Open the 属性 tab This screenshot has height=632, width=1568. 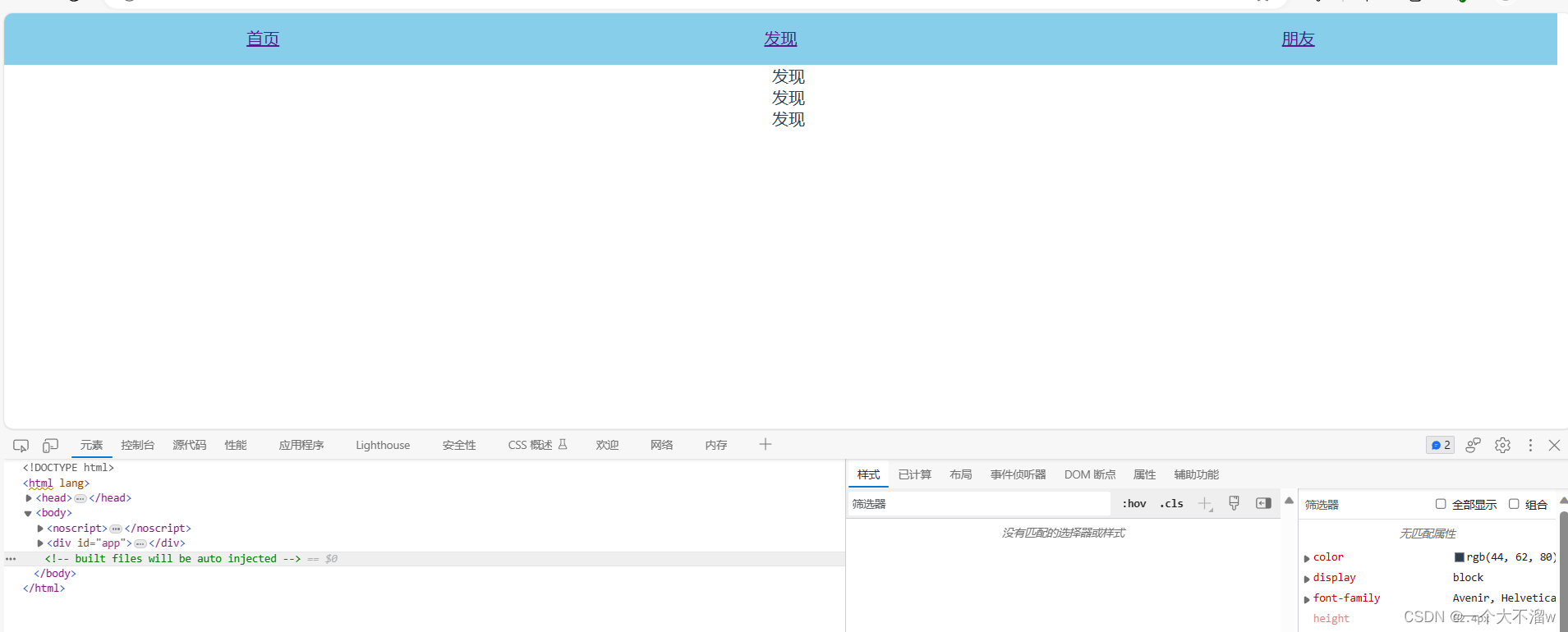pos(1144,474)
